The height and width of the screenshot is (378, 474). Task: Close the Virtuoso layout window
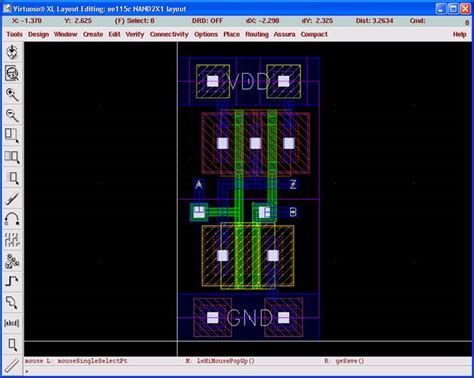(x=465, y=9)
